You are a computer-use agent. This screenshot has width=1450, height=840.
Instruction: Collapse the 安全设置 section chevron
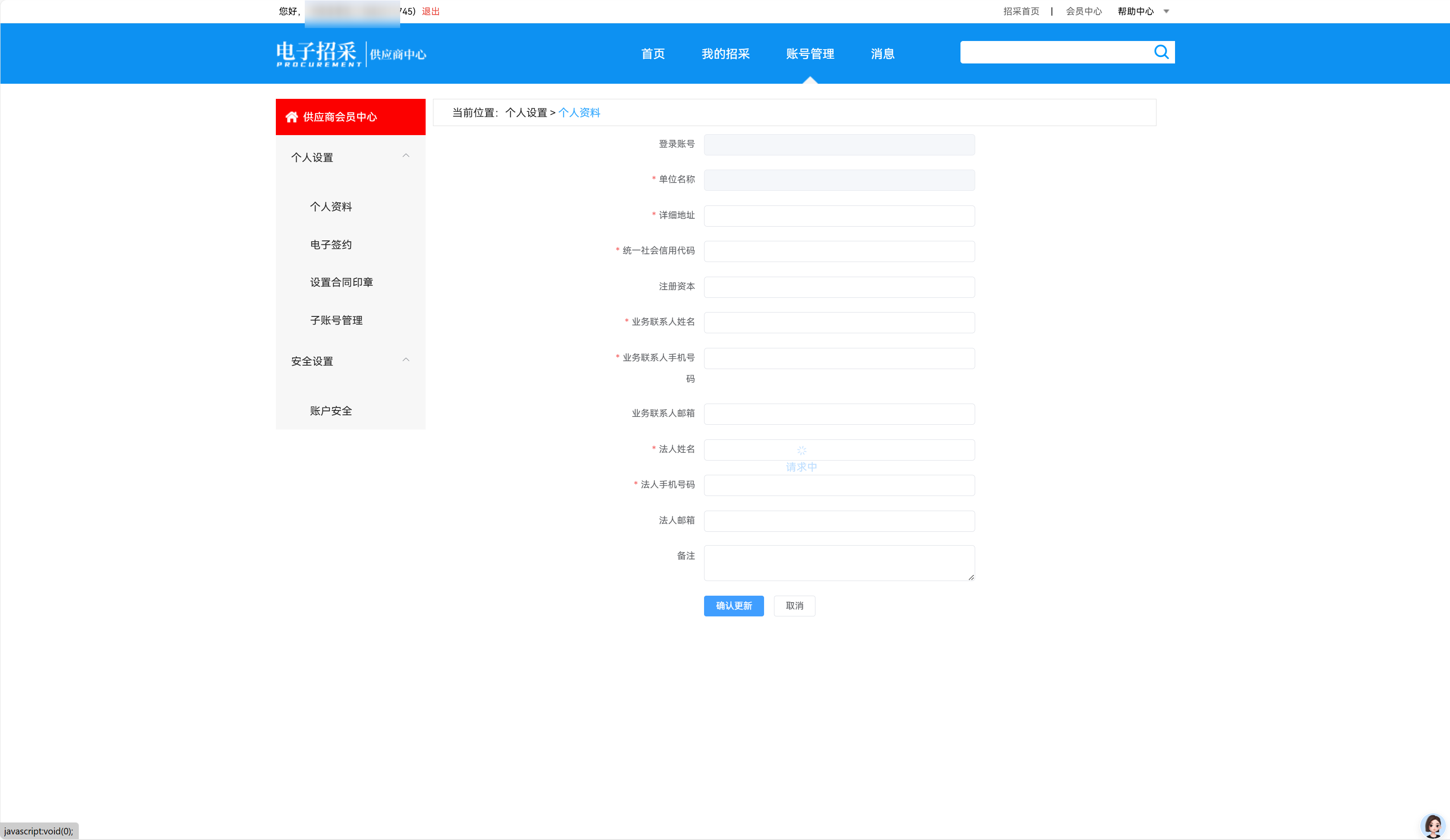tap(406, 360)
